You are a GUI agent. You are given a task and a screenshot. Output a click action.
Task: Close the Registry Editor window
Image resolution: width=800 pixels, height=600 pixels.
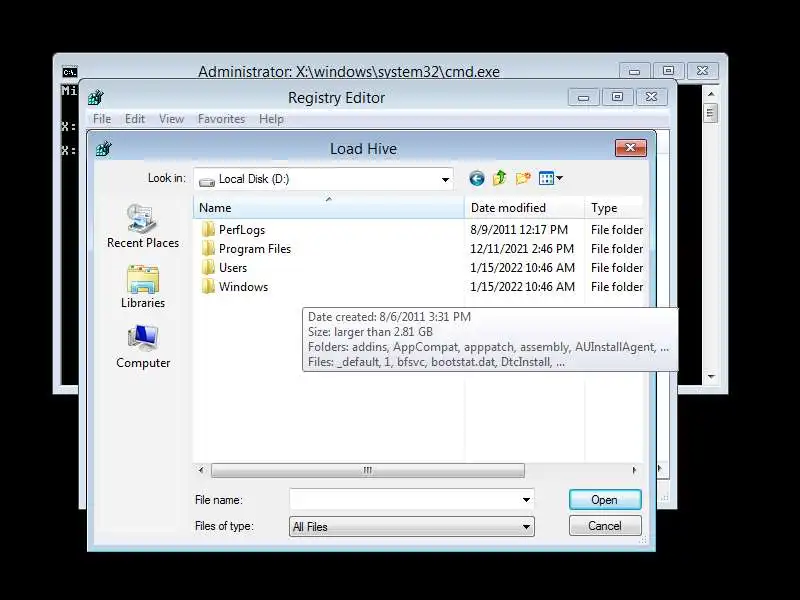[x=652, y=97]
